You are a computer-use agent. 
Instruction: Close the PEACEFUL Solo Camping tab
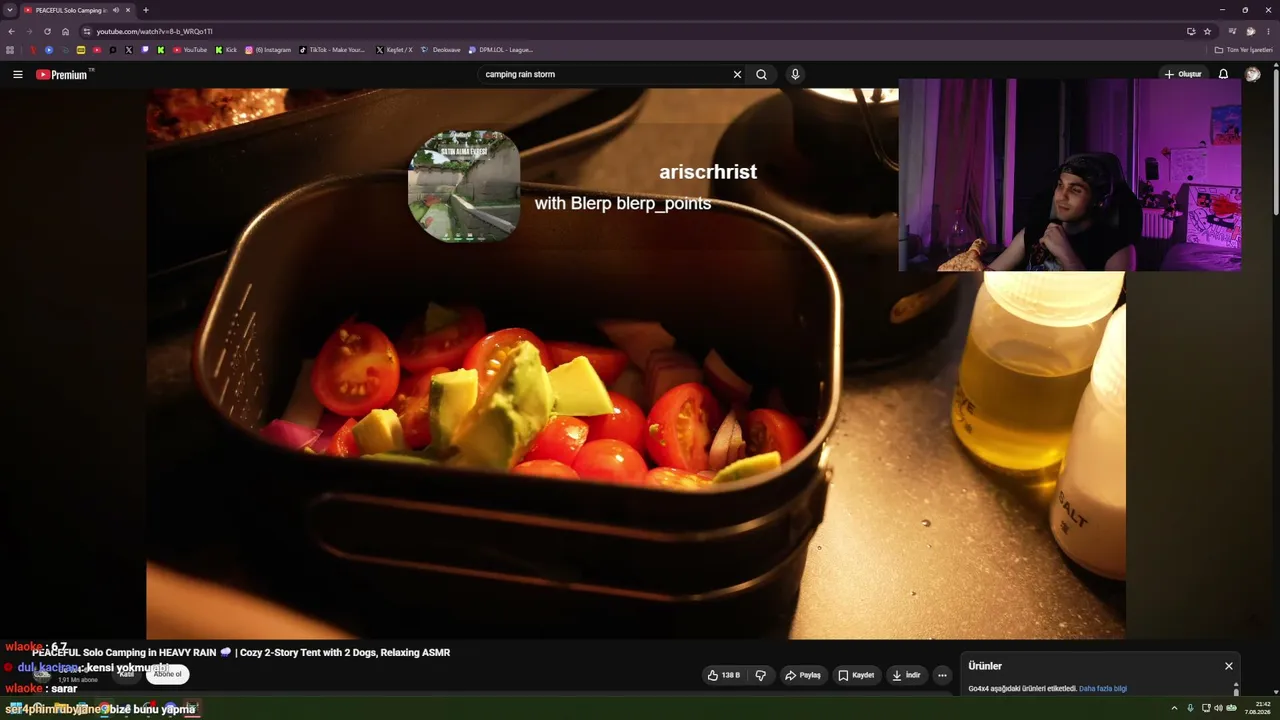(x=128, y=10)
